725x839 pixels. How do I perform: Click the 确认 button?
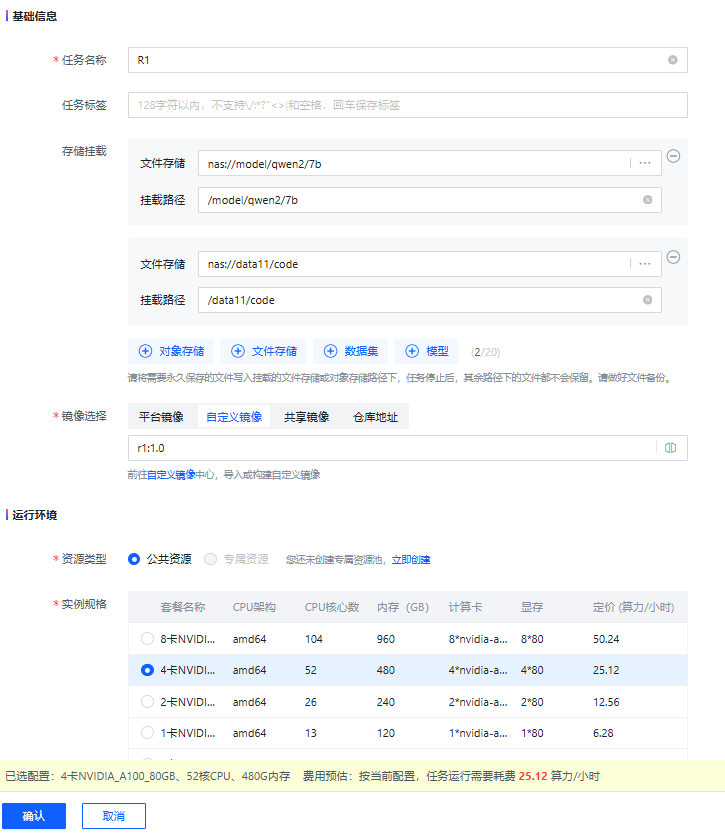tap(34, 816)
